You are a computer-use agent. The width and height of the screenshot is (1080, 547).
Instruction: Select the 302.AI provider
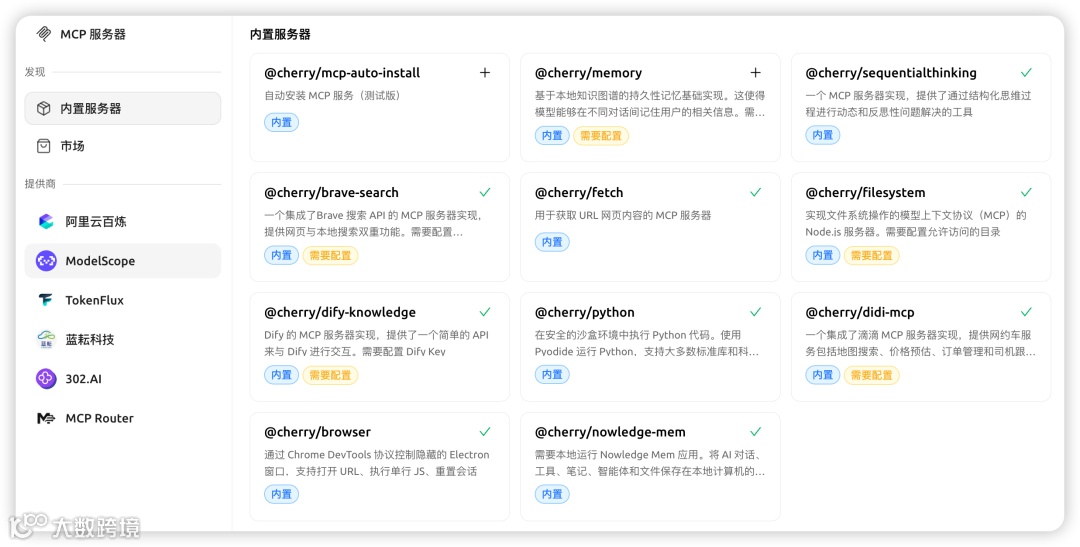123,379
